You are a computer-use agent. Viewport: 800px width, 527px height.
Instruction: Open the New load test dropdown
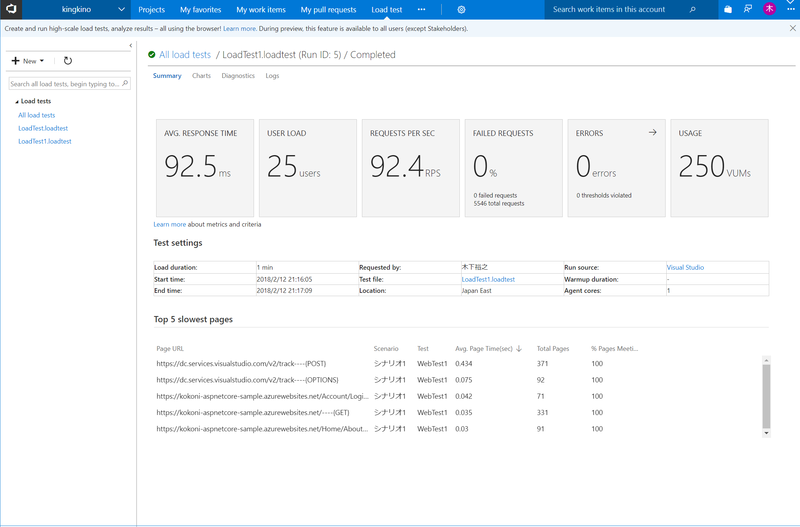pos(28,61)
